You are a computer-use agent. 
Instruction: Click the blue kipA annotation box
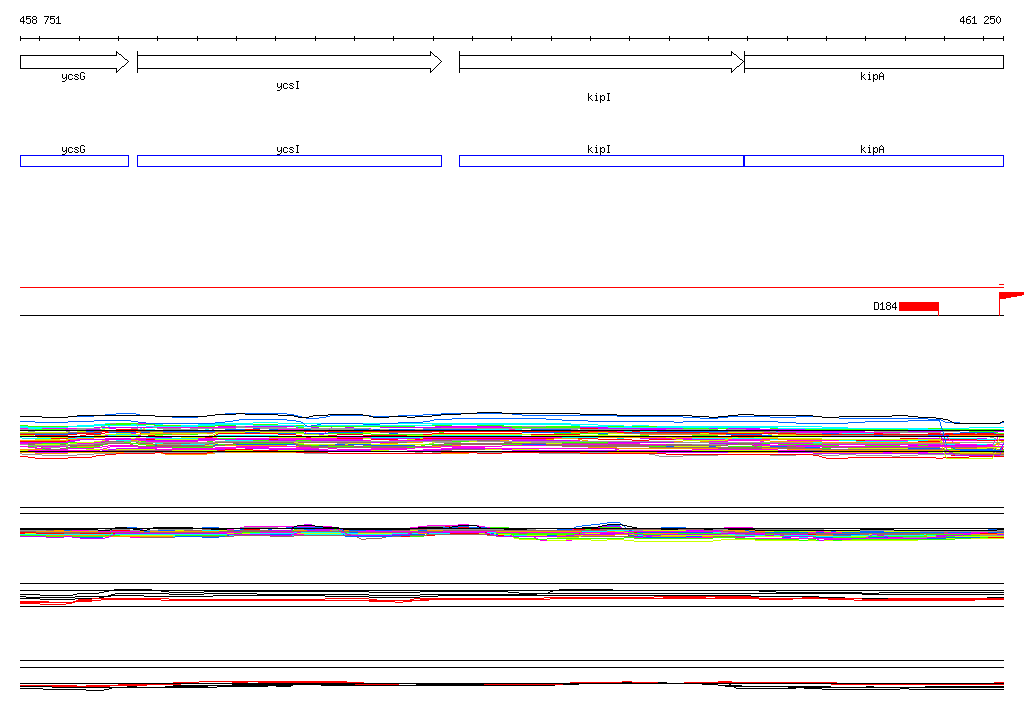point(873,161)
